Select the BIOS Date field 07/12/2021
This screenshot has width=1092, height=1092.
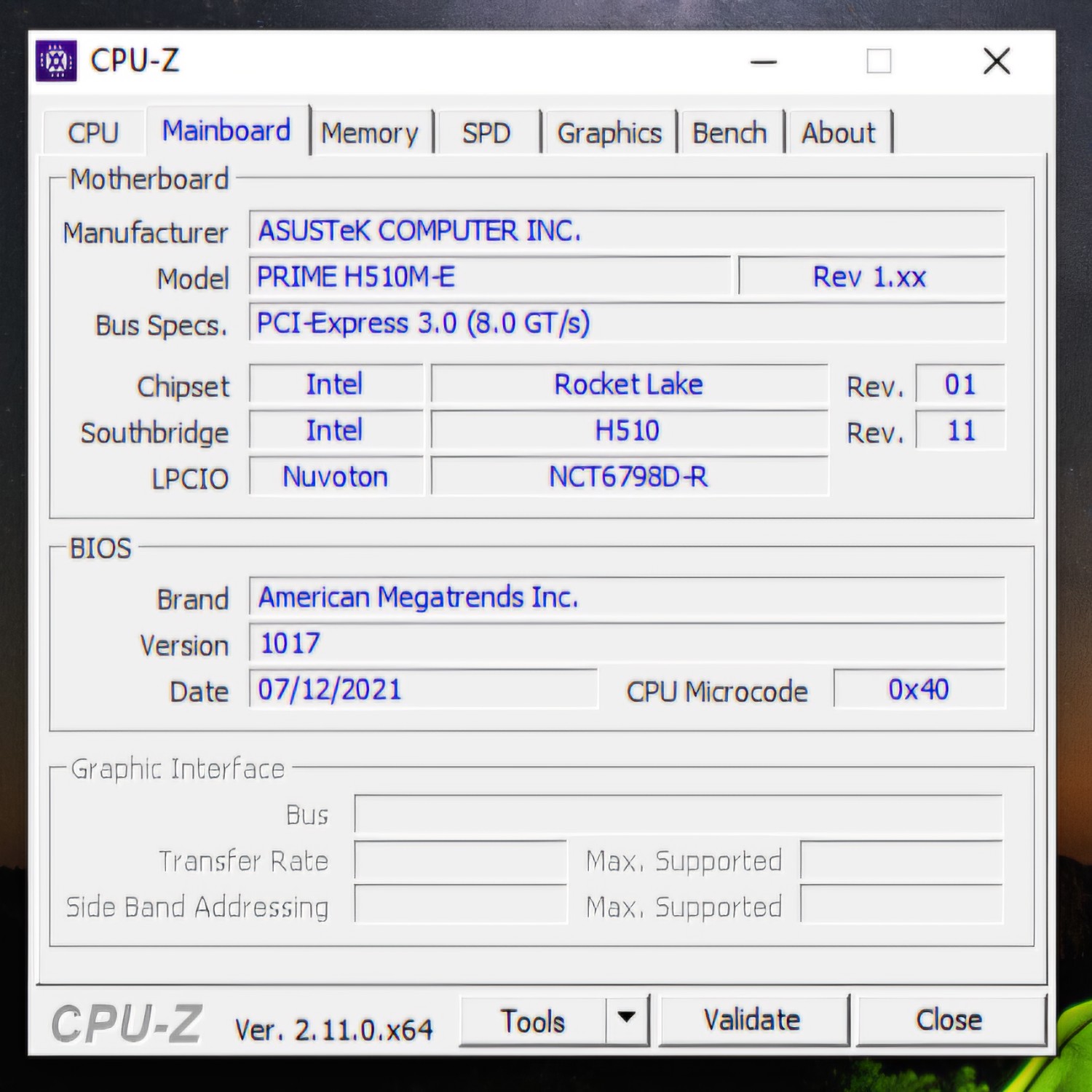pos(423,689)
